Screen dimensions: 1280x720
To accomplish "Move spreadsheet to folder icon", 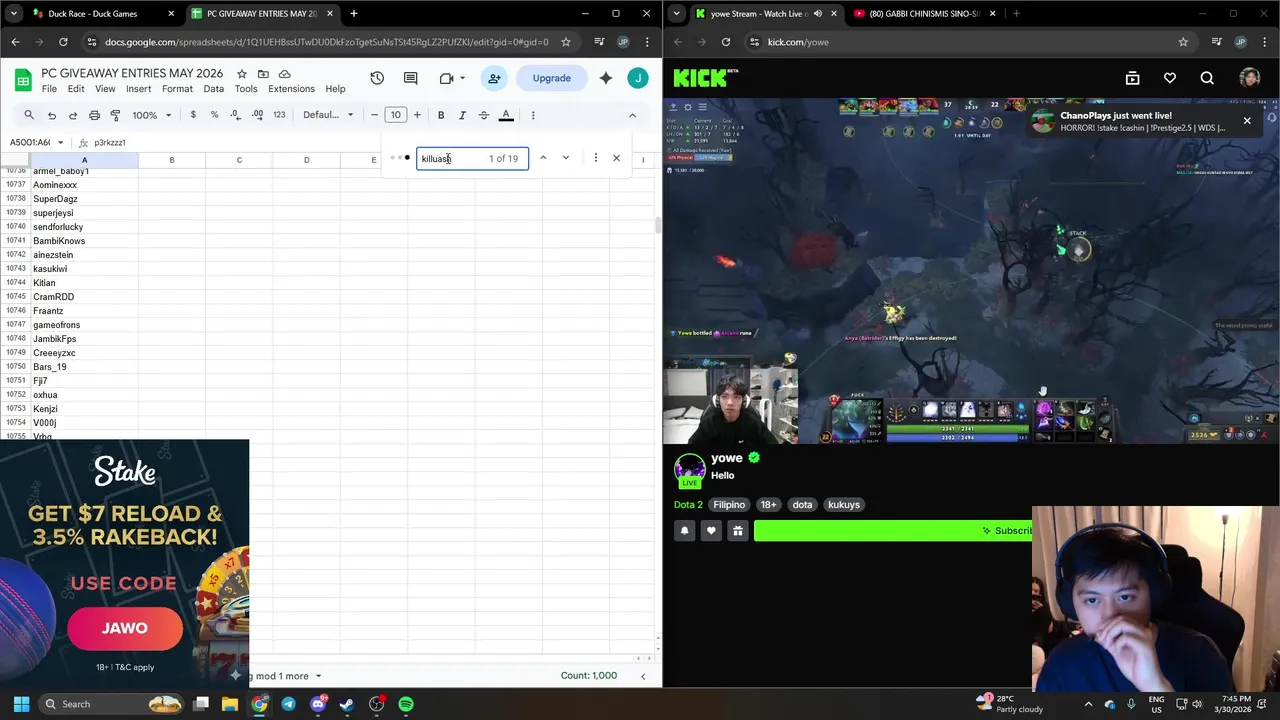I will [263, 74].
